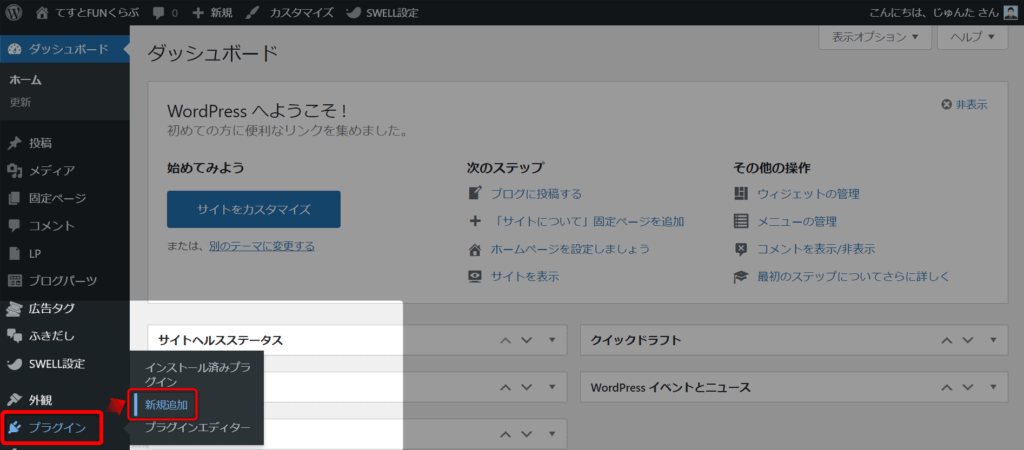Click the brush icon beside 外観
Viewport: 1024px width, 450px height.
pos(14,400)
